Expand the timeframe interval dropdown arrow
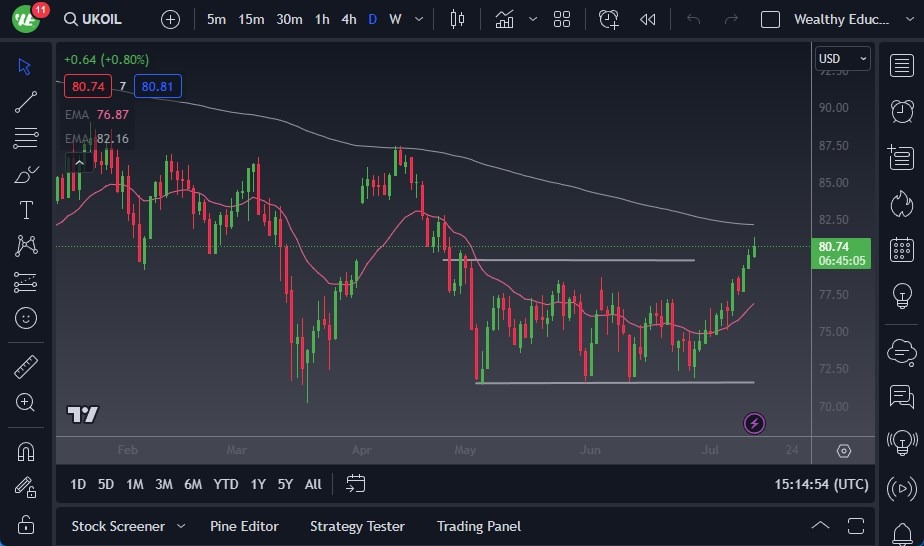This screenshot has width=924, height=546. (417, 19)
